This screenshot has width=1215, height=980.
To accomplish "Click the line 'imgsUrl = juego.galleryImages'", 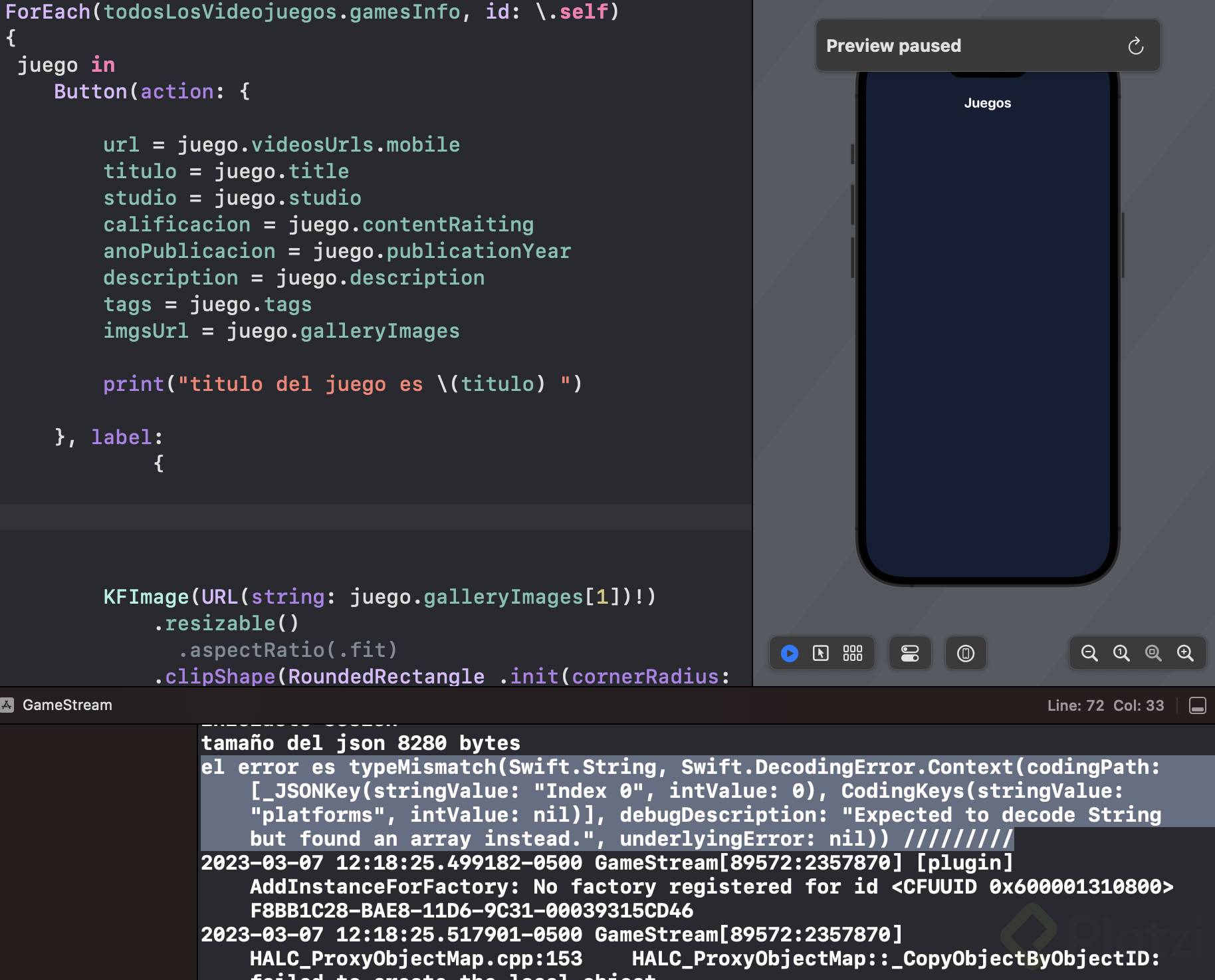I will point(281,331).
